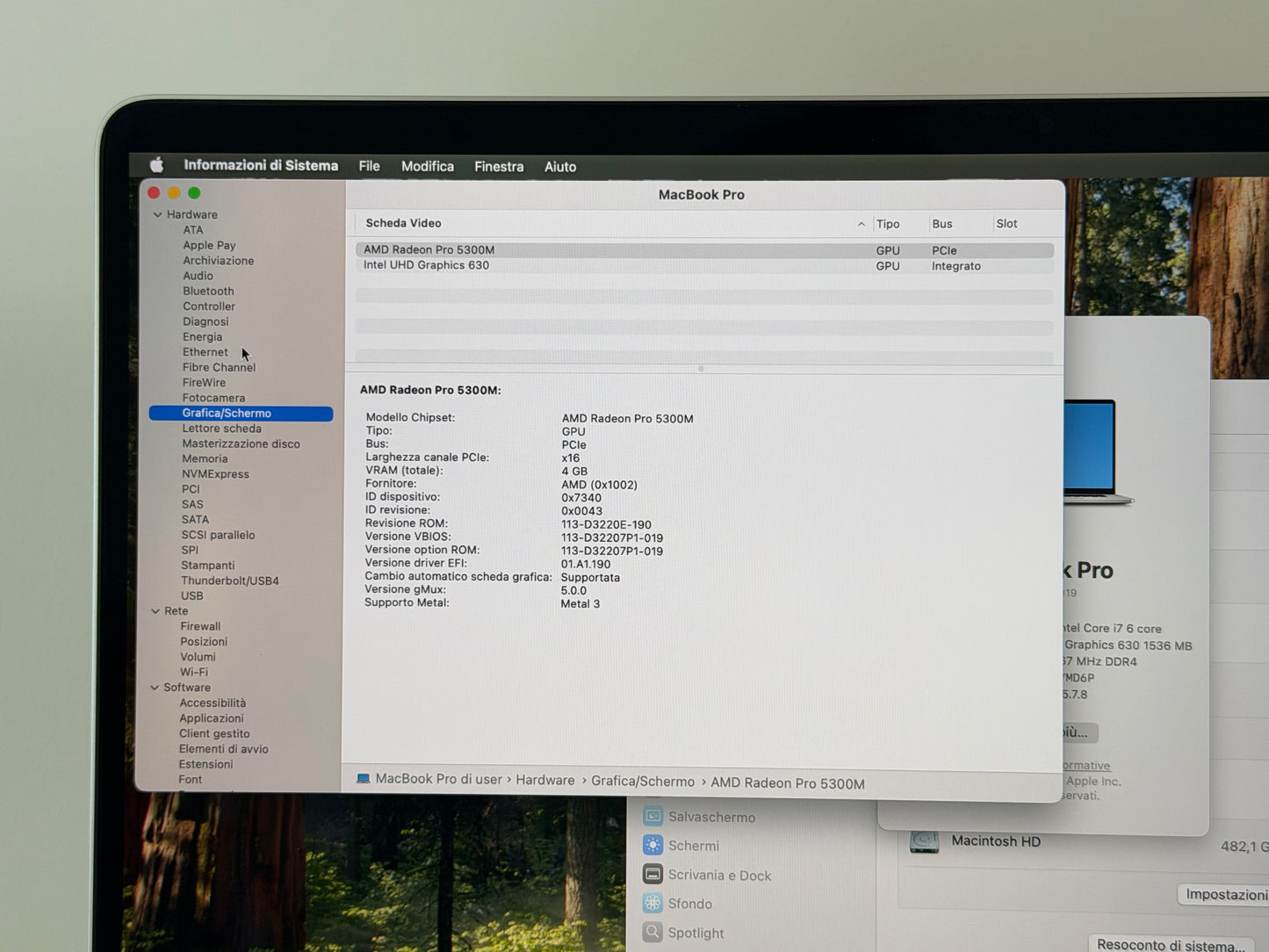
Task: Click Grafica/Schermo in the path bar
Action: coord(643,781)
